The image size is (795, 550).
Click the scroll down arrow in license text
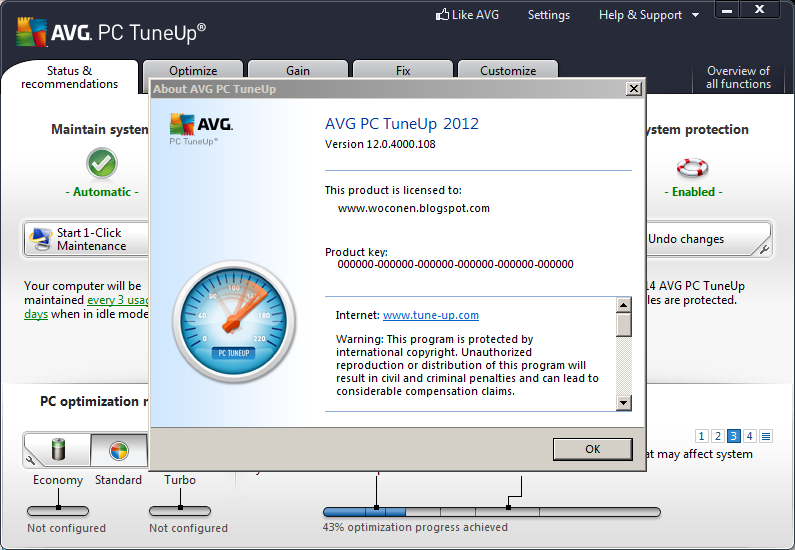point(624,403)
